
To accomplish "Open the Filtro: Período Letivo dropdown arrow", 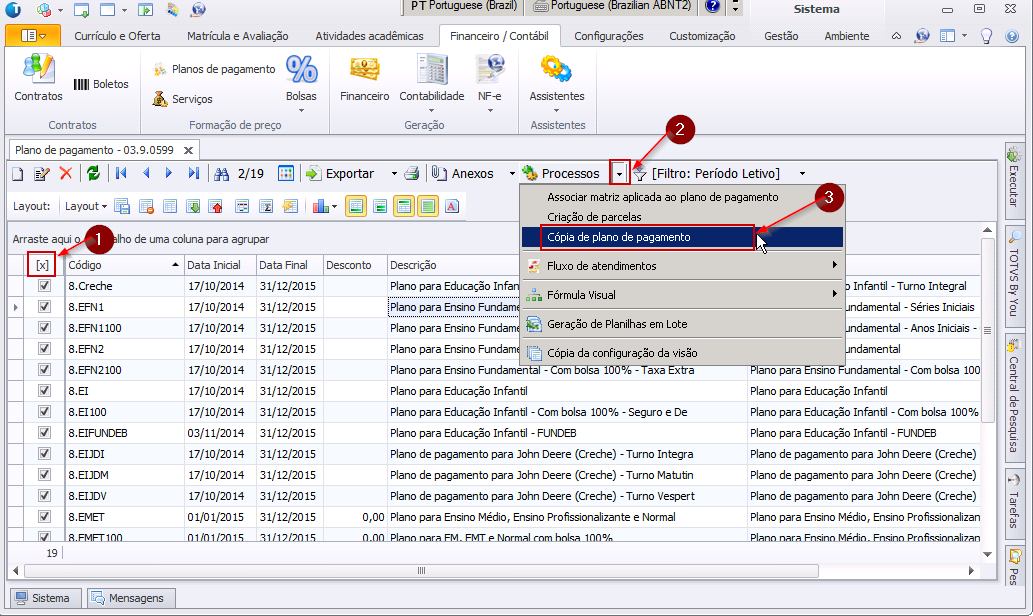I will pyautogui.click(x=802, y=174).
